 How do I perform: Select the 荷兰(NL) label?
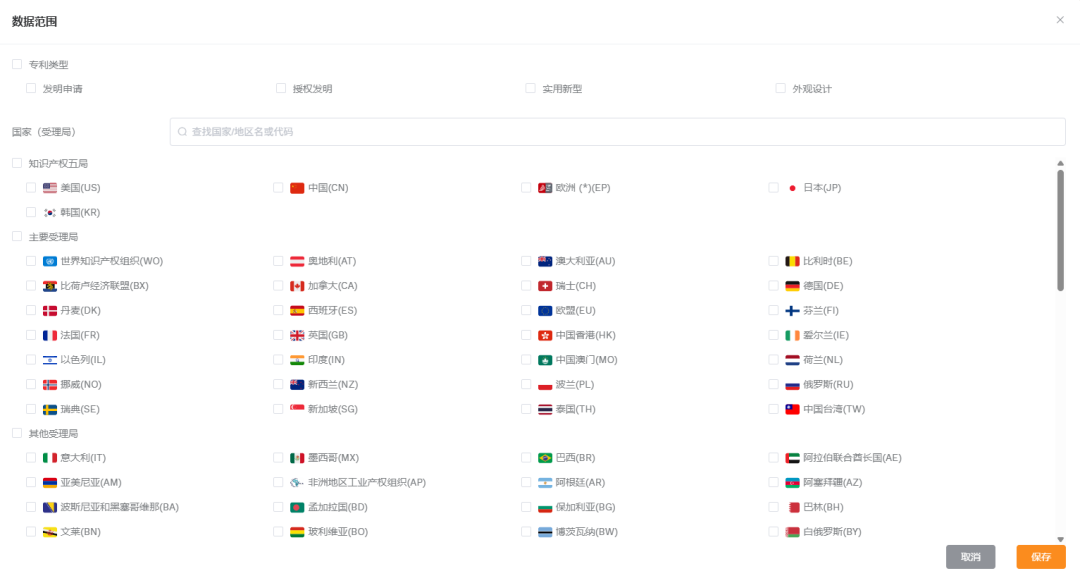point(823,360)
